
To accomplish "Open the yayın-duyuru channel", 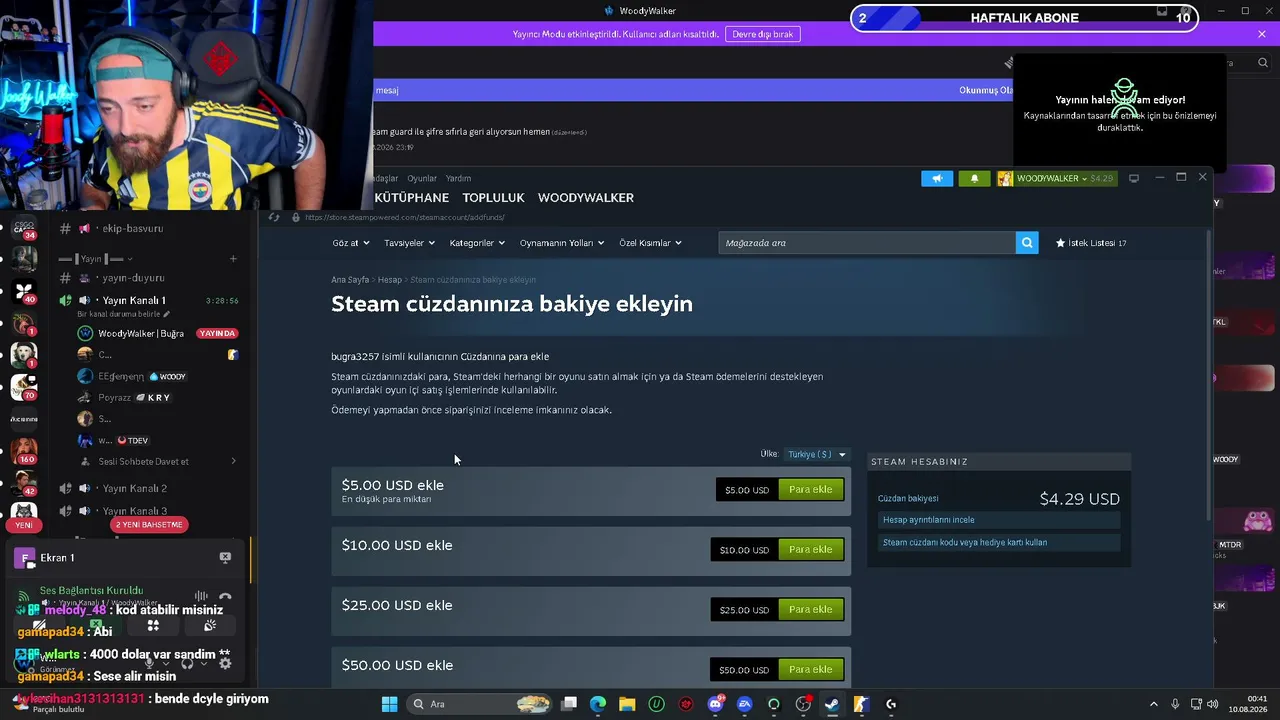I will pos(133,278).
